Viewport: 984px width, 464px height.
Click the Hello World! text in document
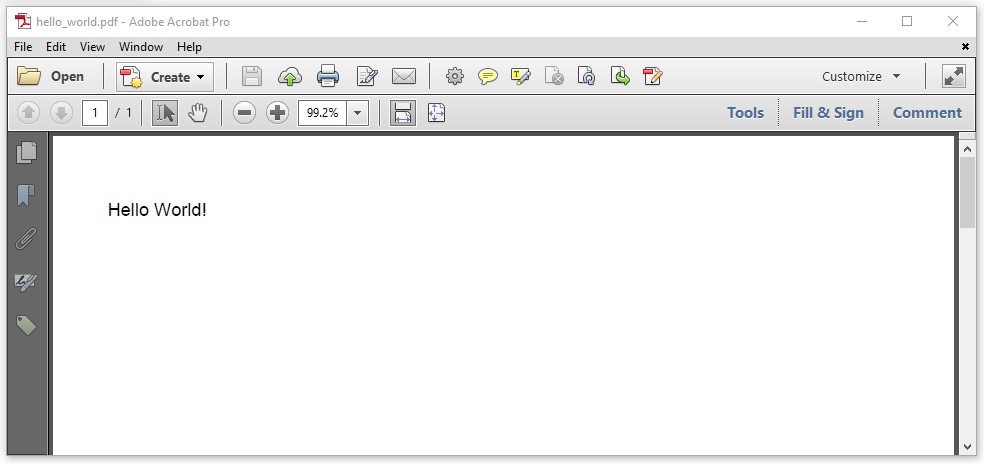pyautogui.click(x=157, y=210)
